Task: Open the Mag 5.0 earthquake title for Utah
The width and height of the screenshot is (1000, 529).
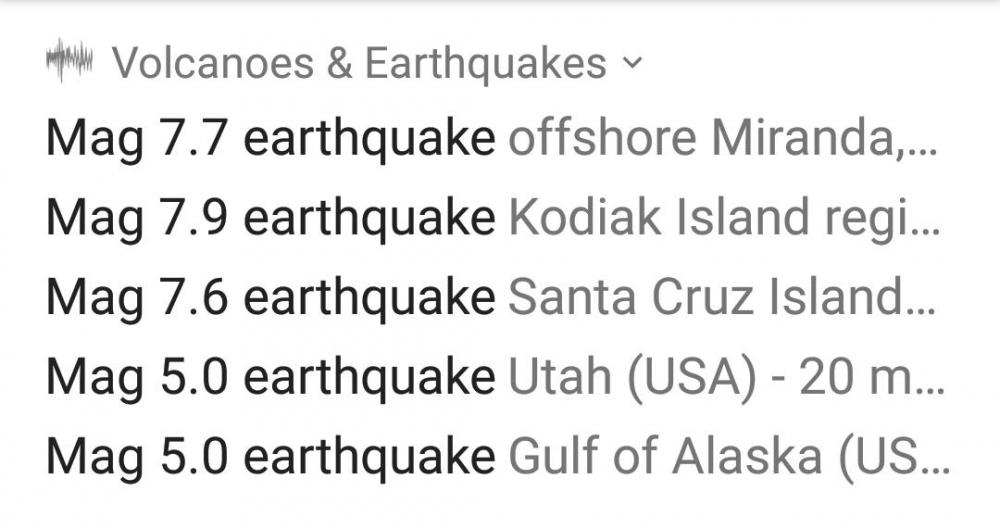Action: [x=270, y=376]
